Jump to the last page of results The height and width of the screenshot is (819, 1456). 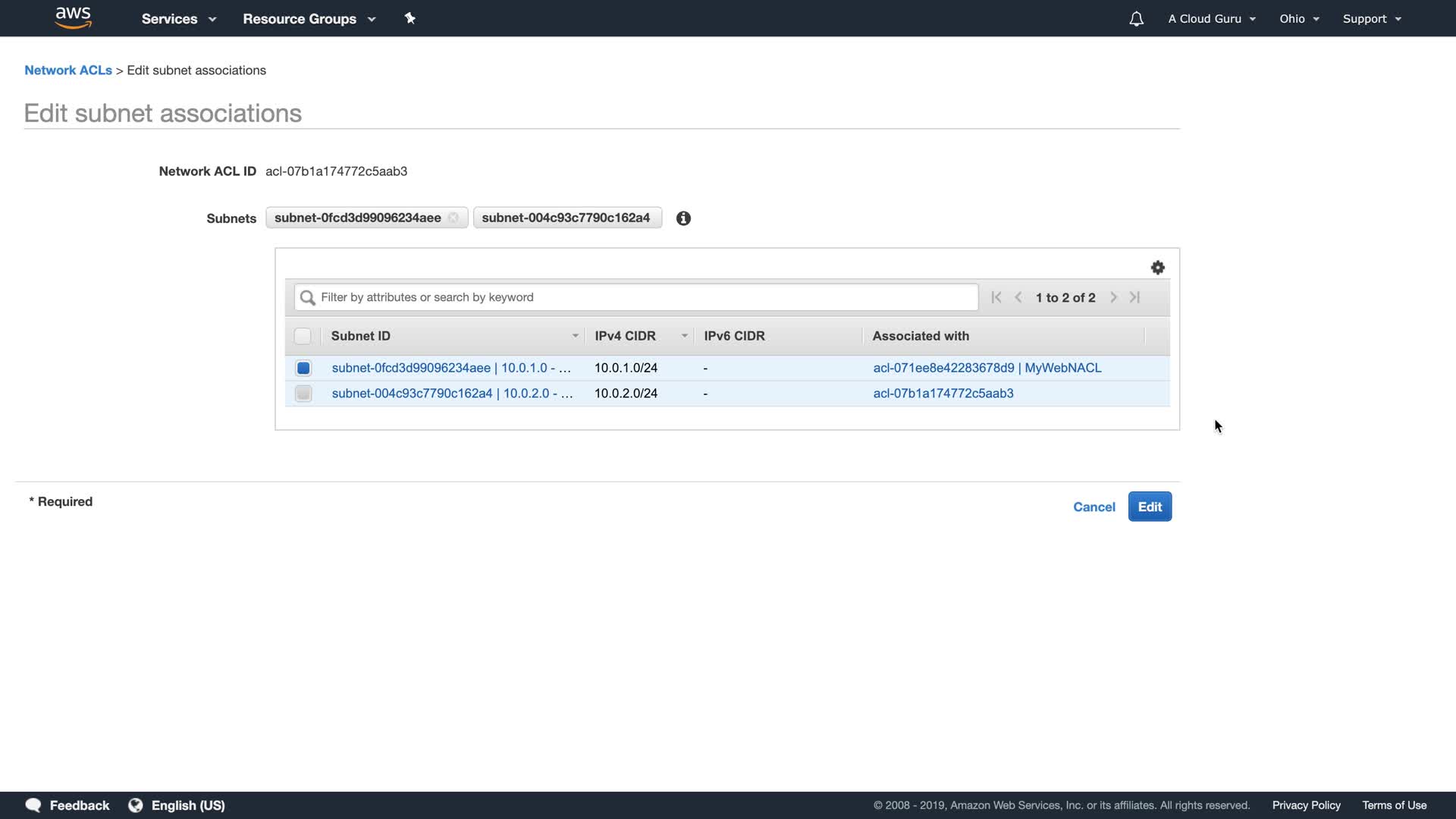click(1135, 297)
